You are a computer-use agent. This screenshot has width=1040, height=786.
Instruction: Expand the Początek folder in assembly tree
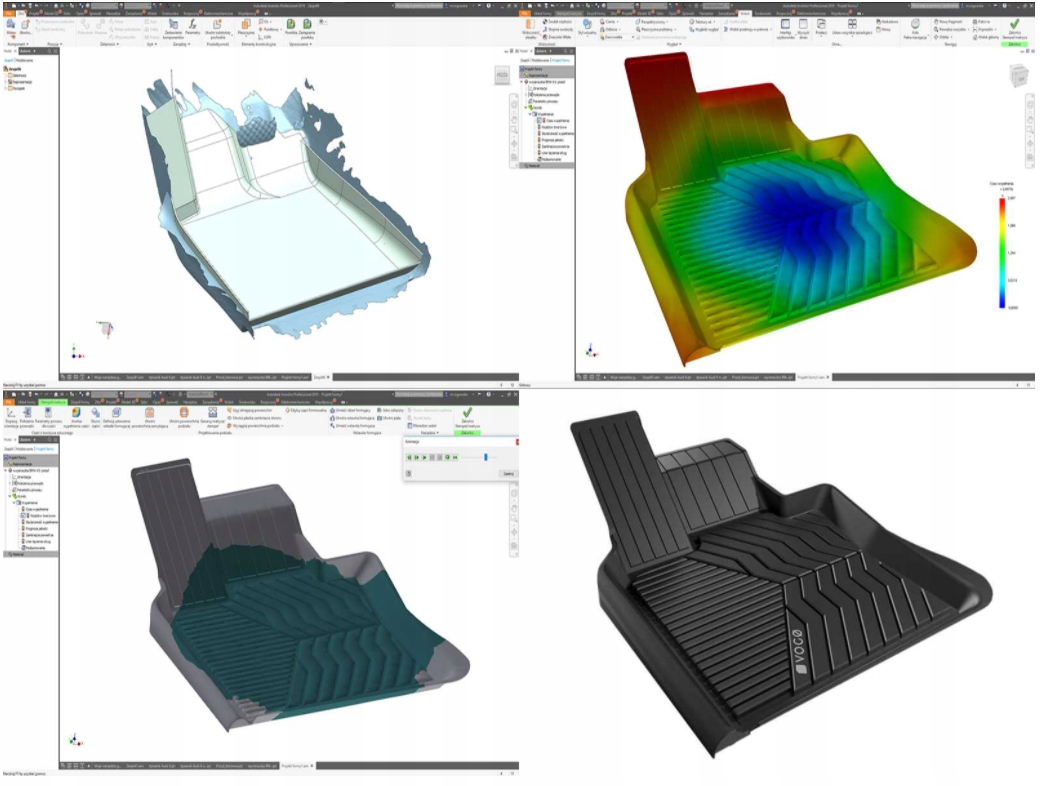click(8, 89)
